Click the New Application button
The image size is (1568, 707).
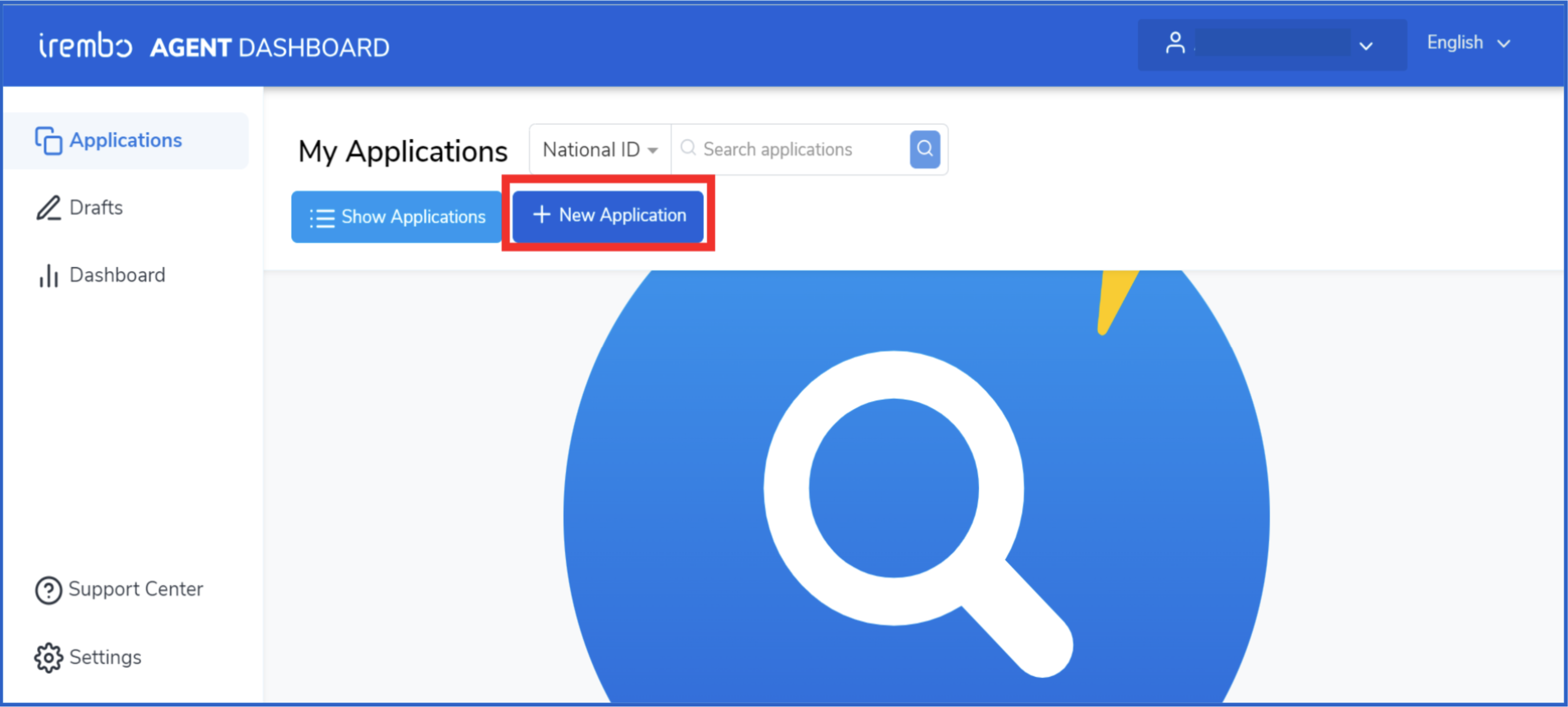point(608,216)
